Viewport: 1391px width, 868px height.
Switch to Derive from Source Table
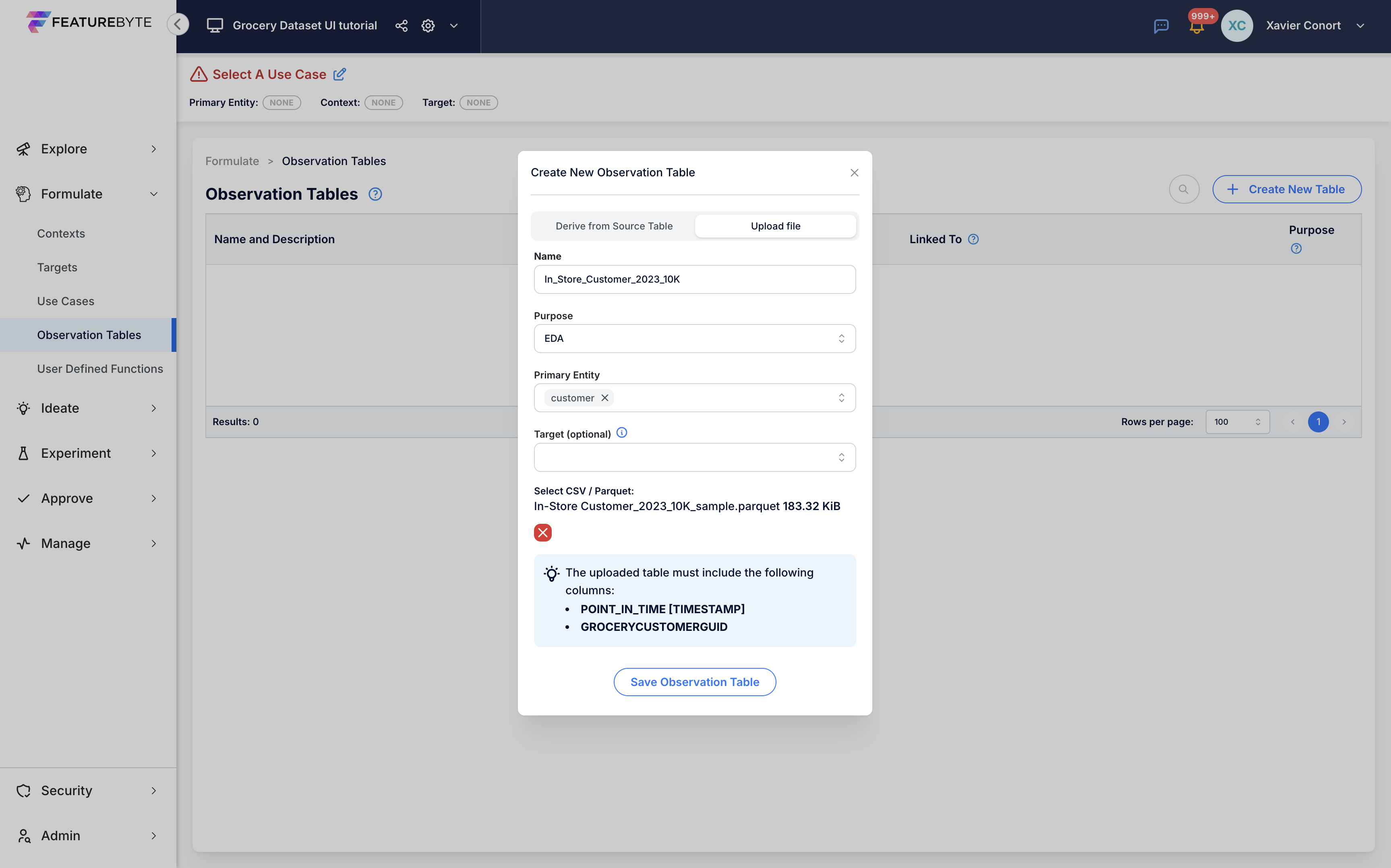tap(614, 226)
